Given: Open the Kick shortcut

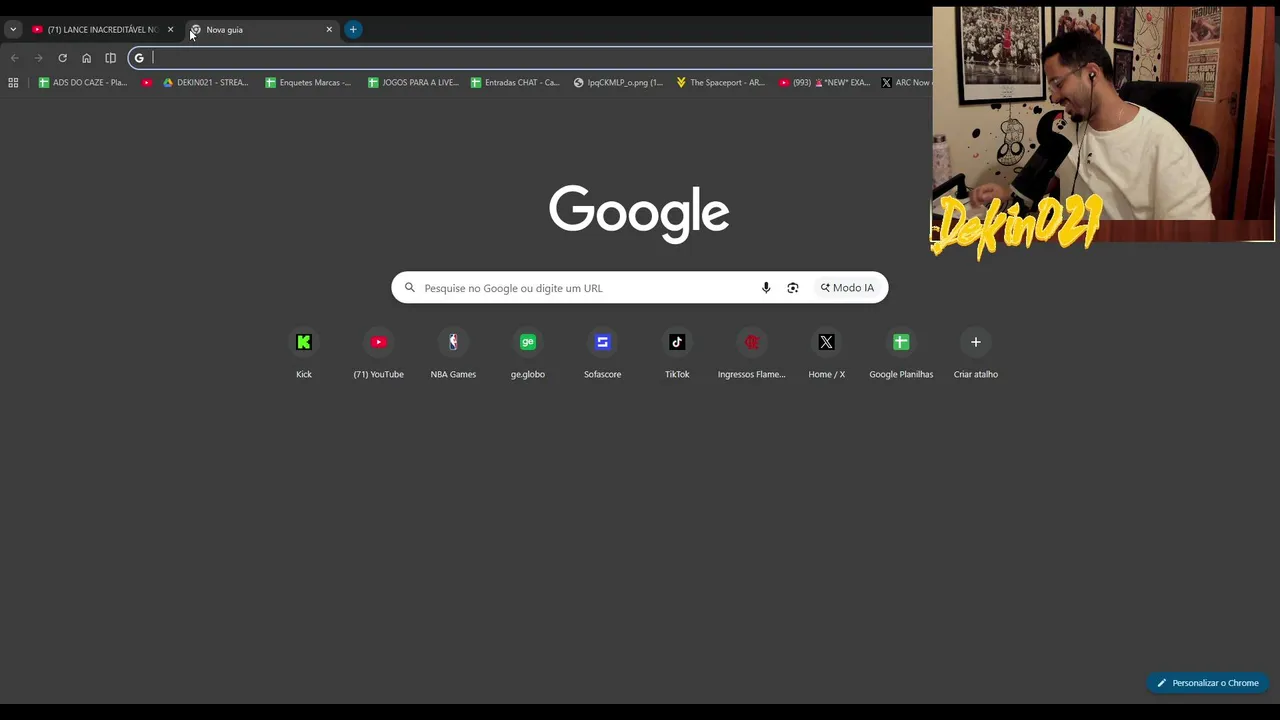Looking at the screenshot, I should (304, 354).
